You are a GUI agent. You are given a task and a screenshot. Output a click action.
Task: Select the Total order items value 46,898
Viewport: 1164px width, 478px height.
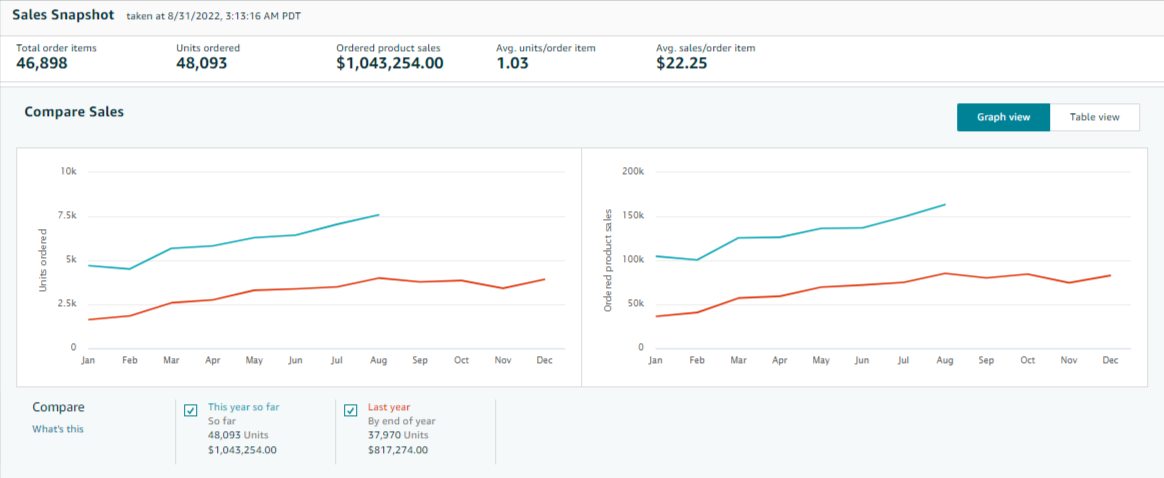point(44,64)
